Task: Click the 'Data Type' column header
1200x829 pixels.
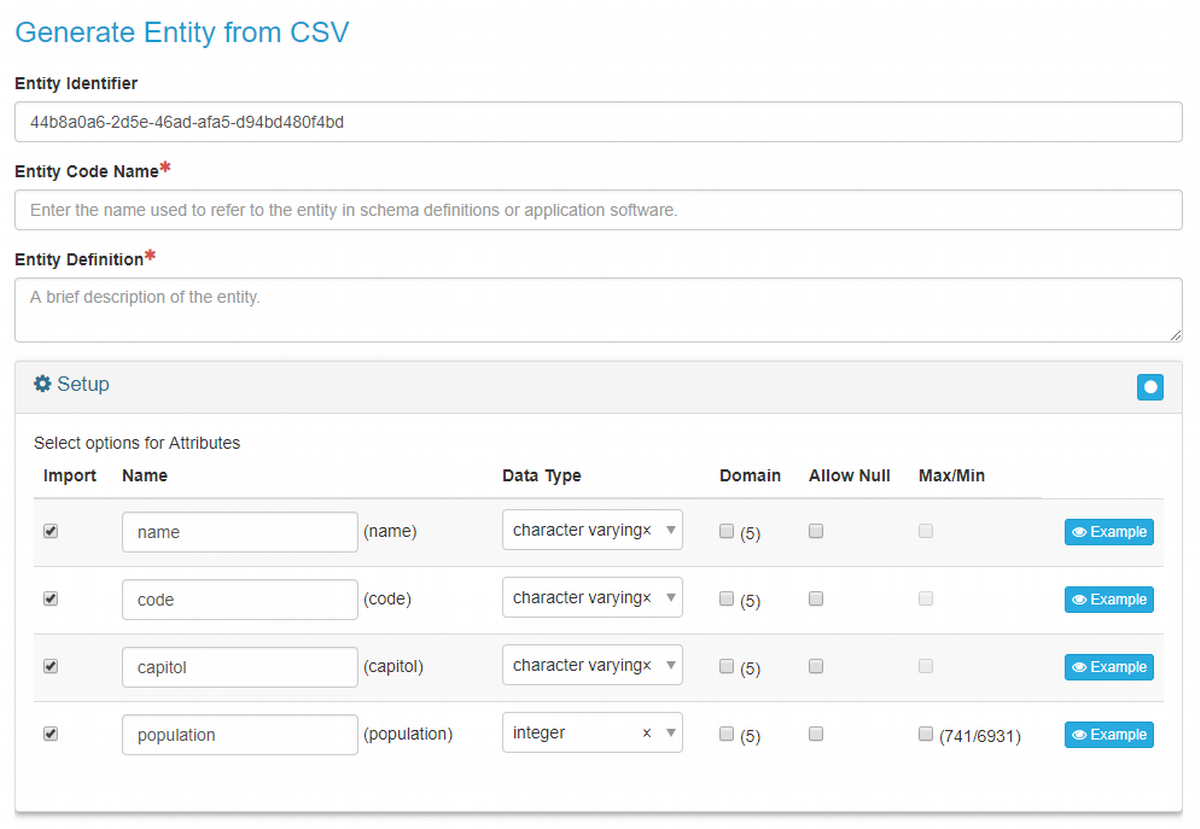Action: point(541,476)
